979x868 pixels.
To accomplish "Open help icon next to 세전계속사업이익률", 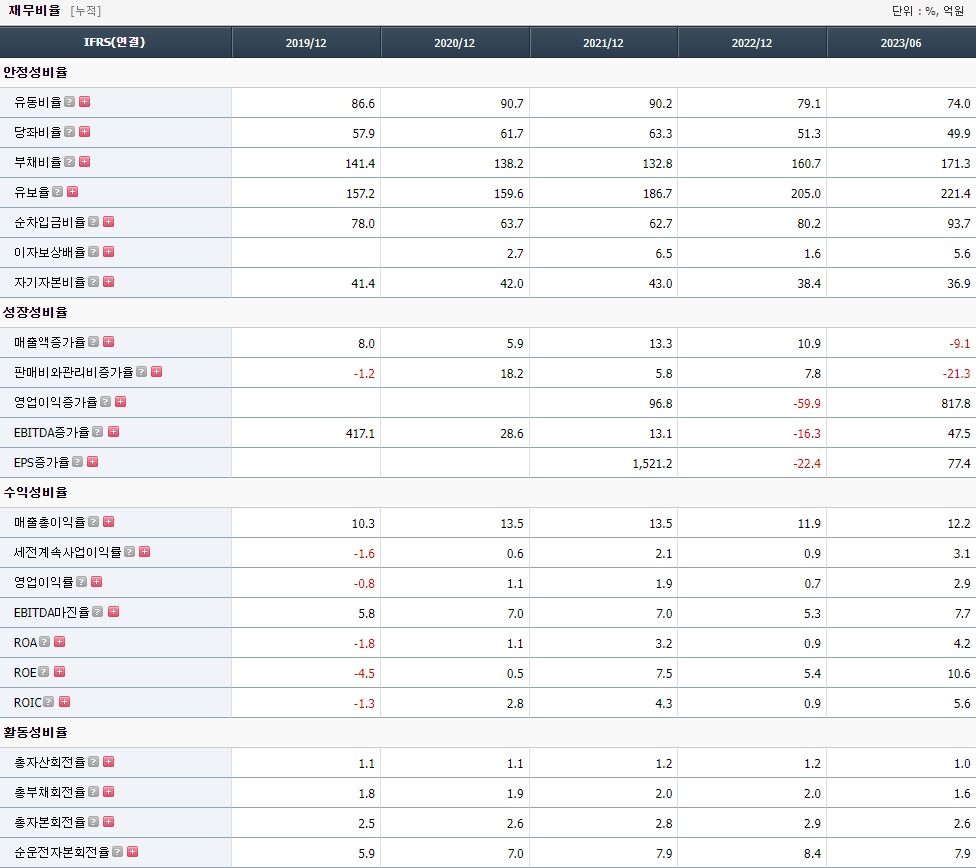I will pyautogui.click(x=130, y=551).
